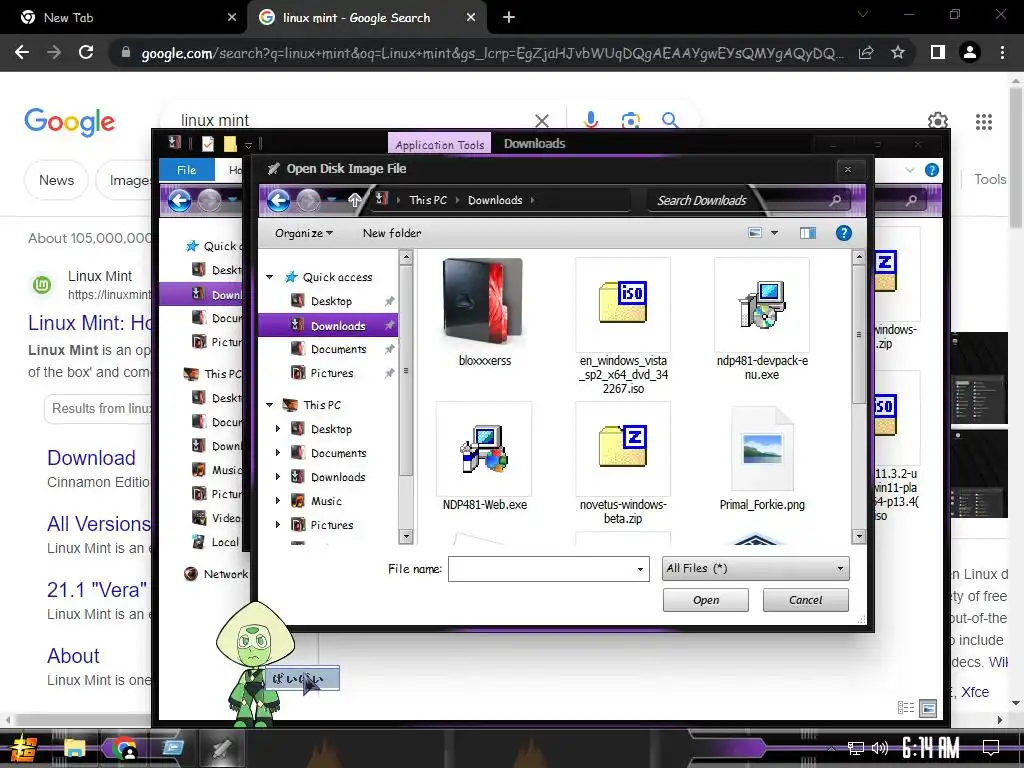Open the bloxxxerss folder thumbnail
Screen dimensions: 1024x768
[484, 300]
